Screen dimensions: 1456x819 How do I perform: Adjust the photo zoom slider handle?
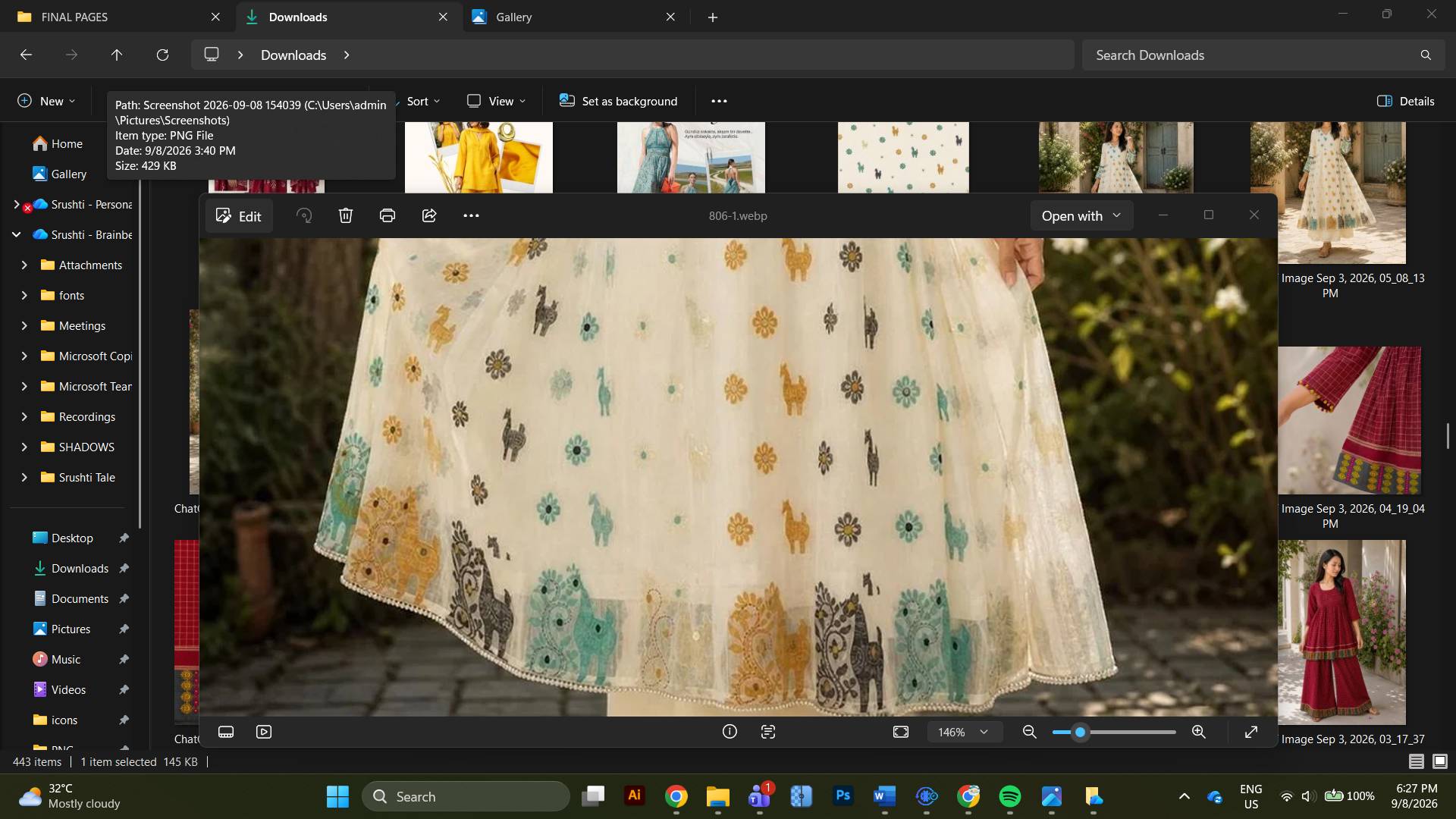(x=1080, y=732)
